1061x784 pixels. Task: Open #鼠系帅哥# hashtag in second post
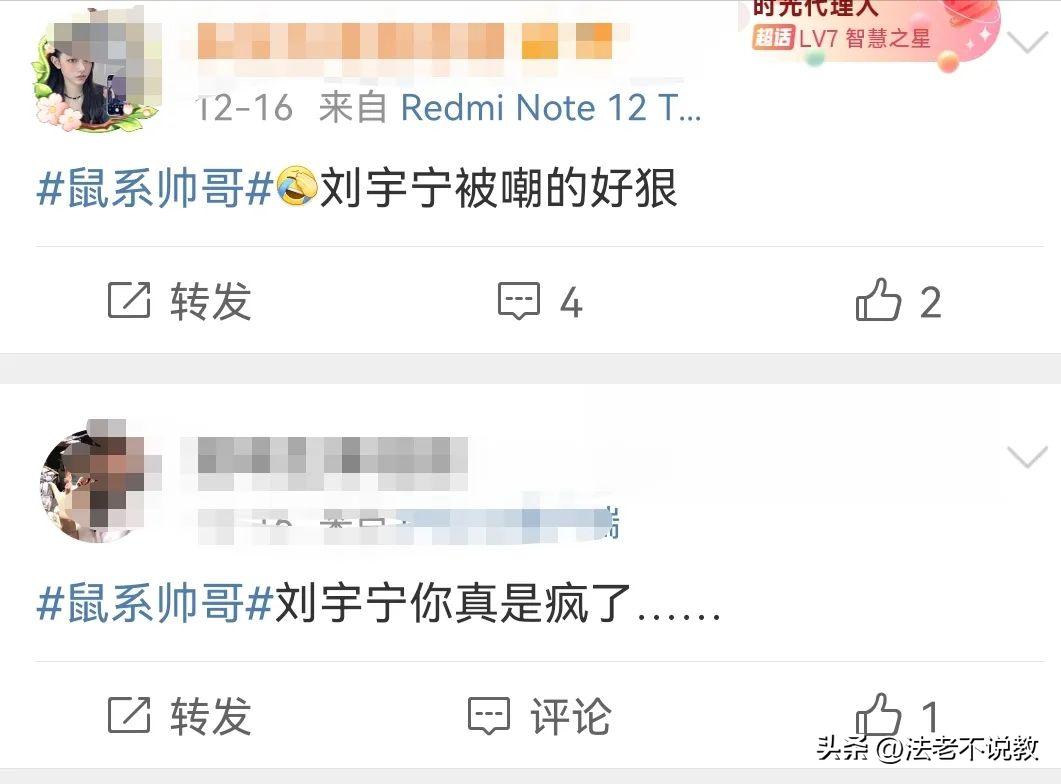[x=154, y=603]
